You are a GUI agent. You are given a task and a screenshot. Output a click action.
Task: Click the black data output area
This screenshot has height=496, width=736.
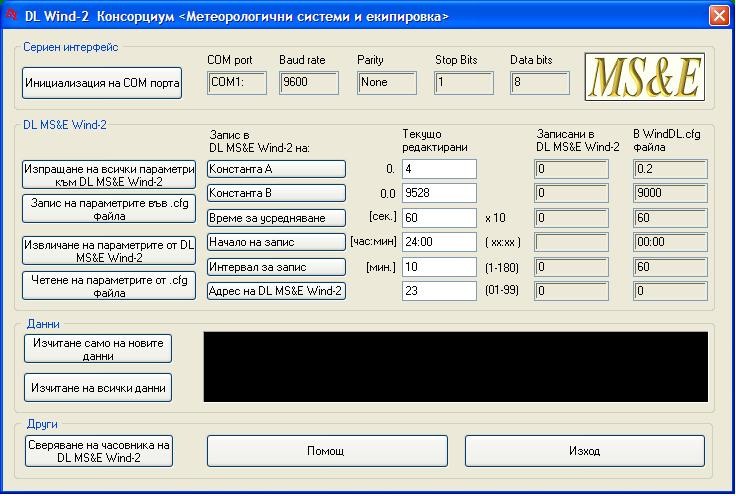click(x=455, y=367)
